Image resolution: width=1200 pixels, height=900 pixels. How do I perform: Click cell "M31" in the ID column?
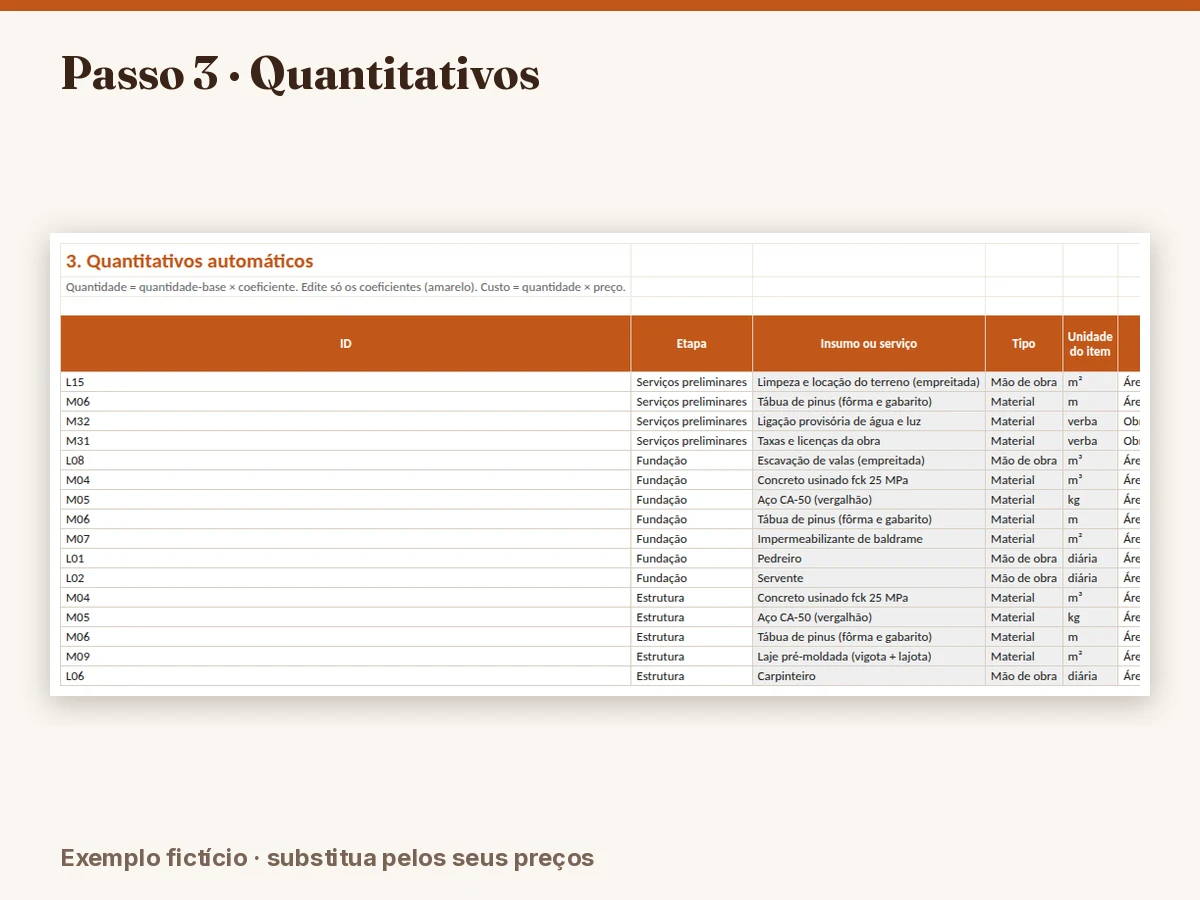pos(346,441)
